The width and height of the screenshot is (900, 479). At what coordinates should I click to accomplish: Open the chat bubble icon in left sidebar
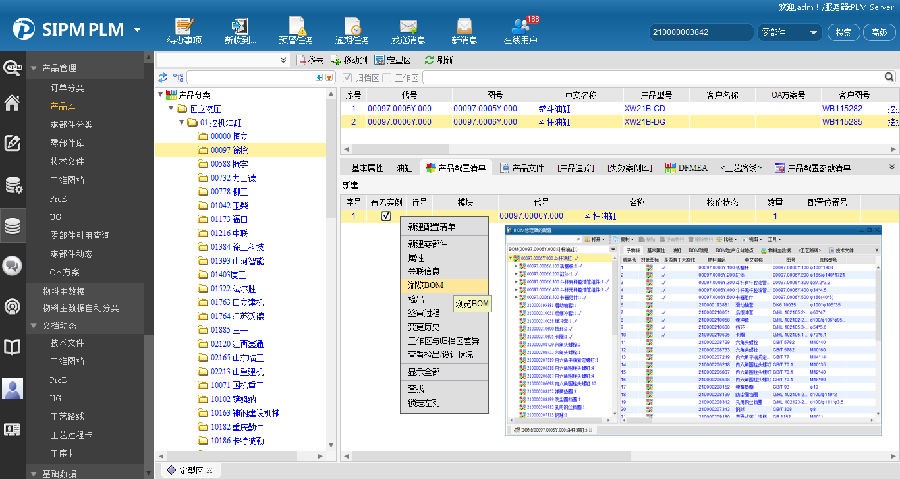point(13,265)
